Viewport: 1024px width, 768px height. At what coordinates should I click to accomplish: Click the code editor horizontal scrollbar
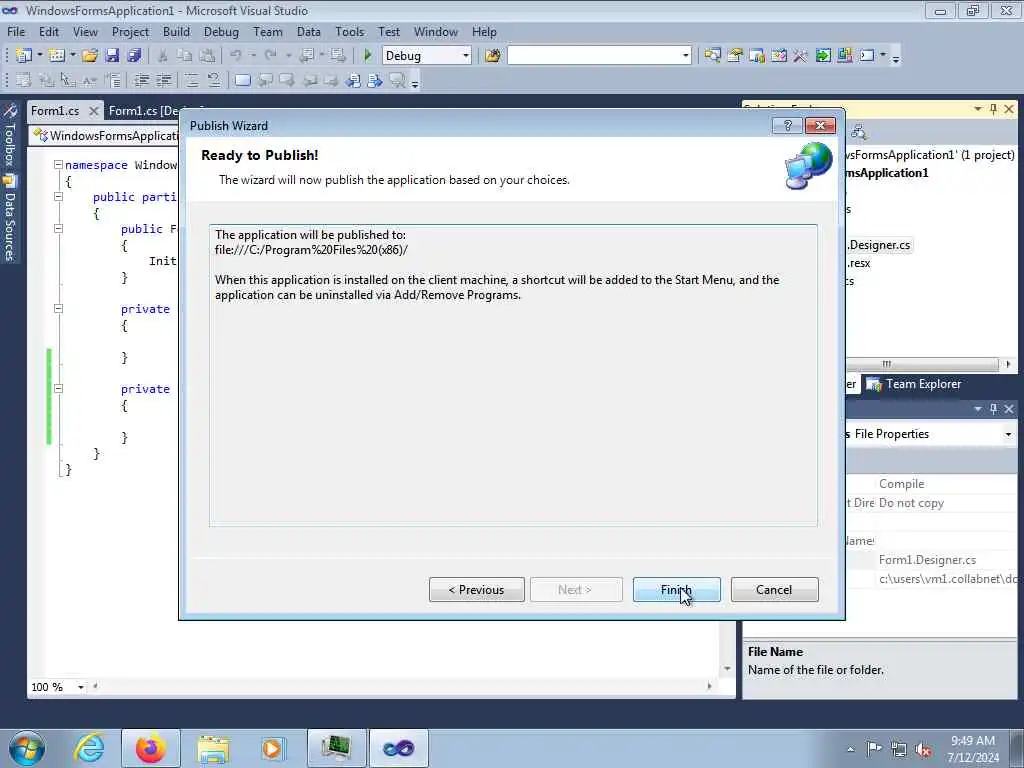(402, 686)
